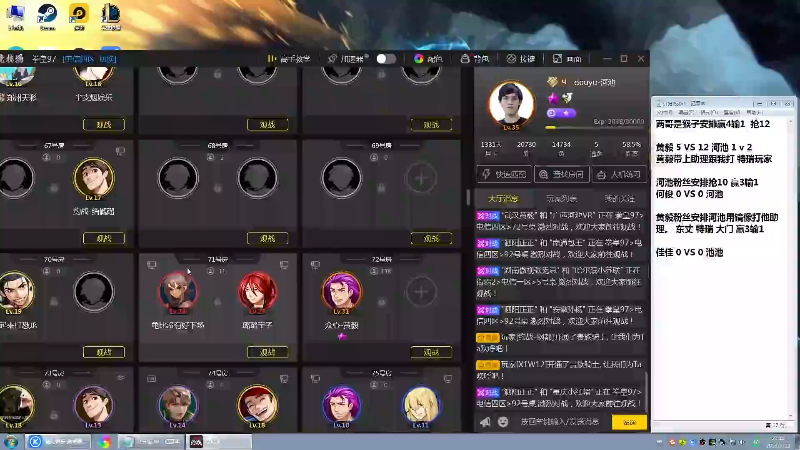Image resolution: width=800 pixels, height=450 pixels.
Task: Click the monitor icon in room 72
Action: (315, 265)
